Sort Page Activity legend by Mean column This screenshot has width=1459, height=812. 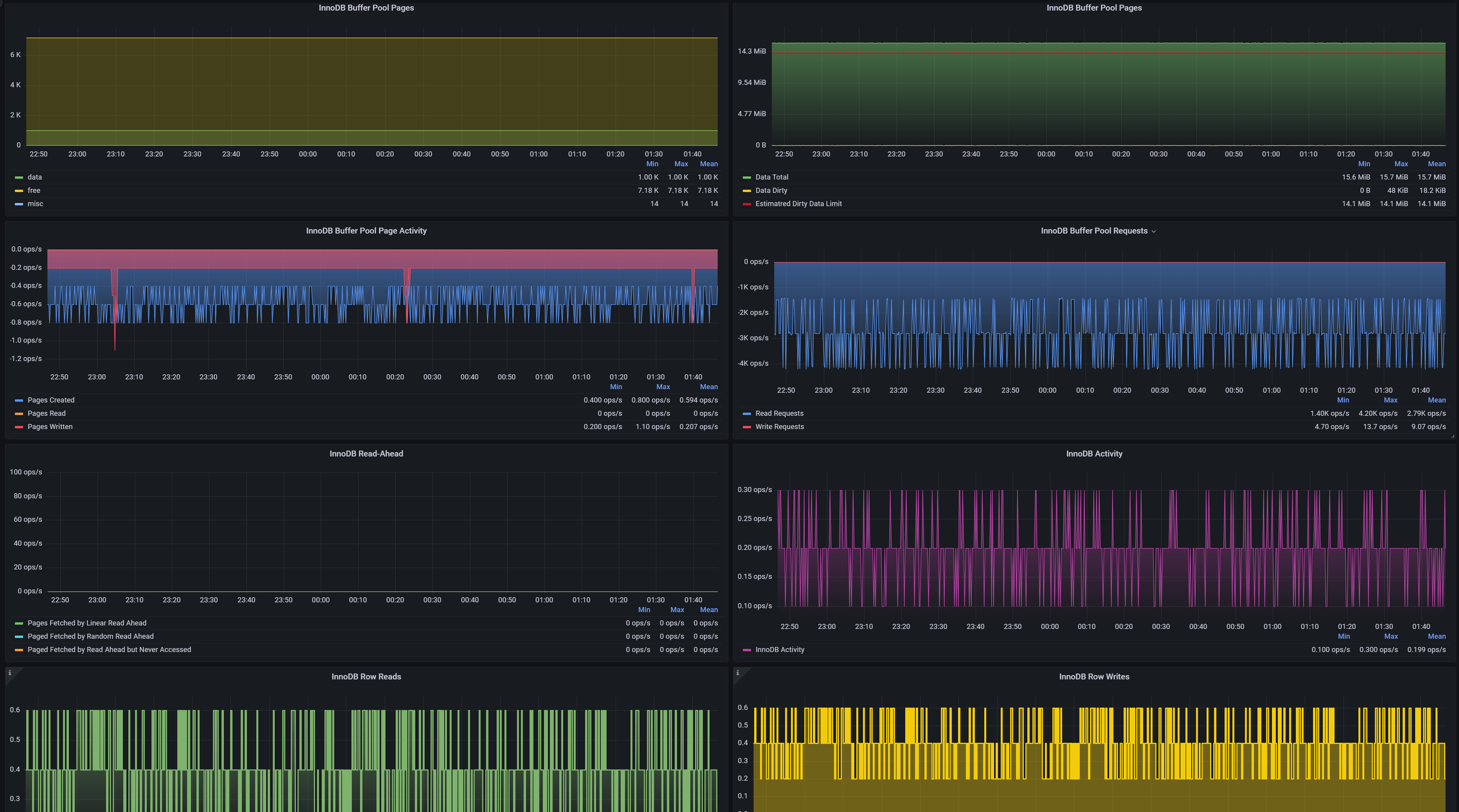coord(708,387)
